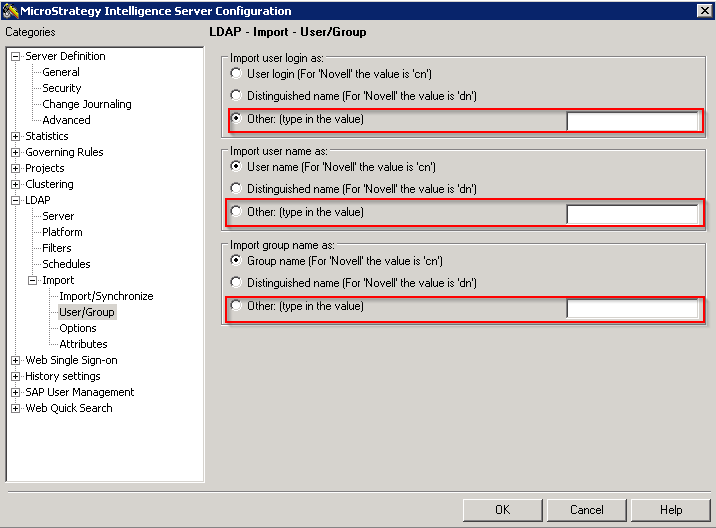
Task: Click the Other value field for group name
Action: coord(632,309)
